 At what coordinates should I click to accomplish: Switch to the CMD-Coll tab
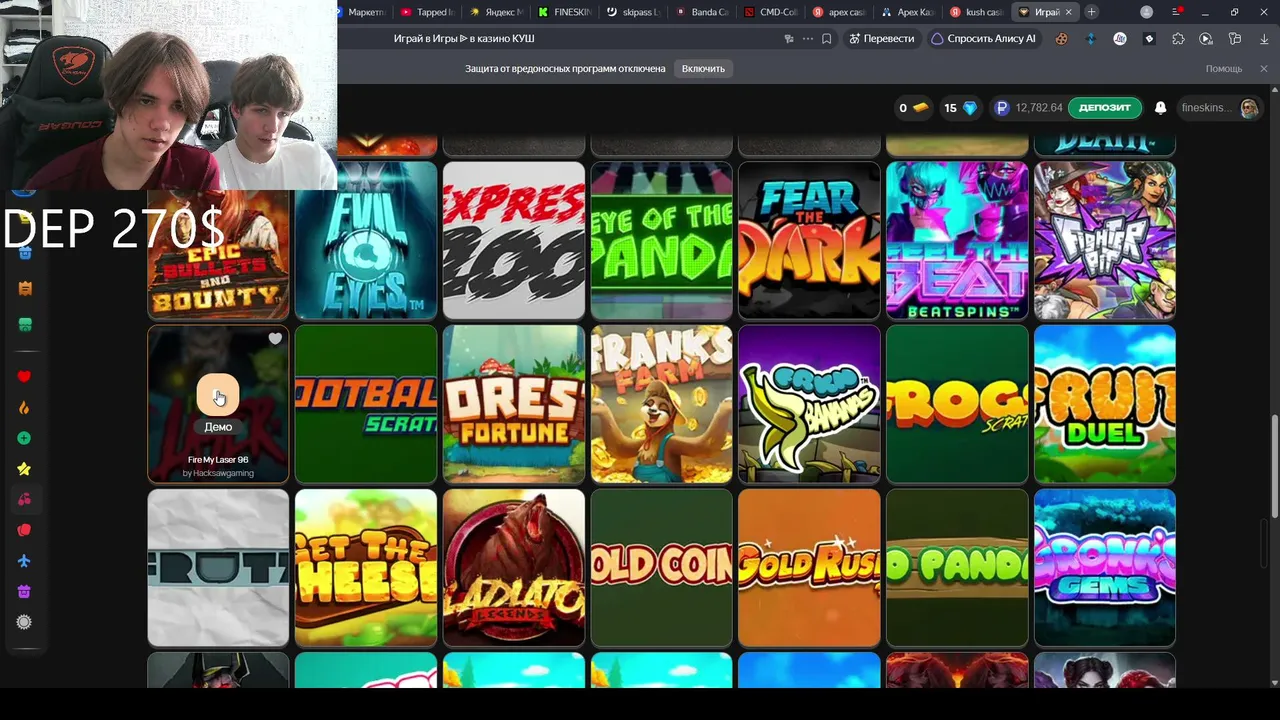pyautogui.click(x=772, y=12)
